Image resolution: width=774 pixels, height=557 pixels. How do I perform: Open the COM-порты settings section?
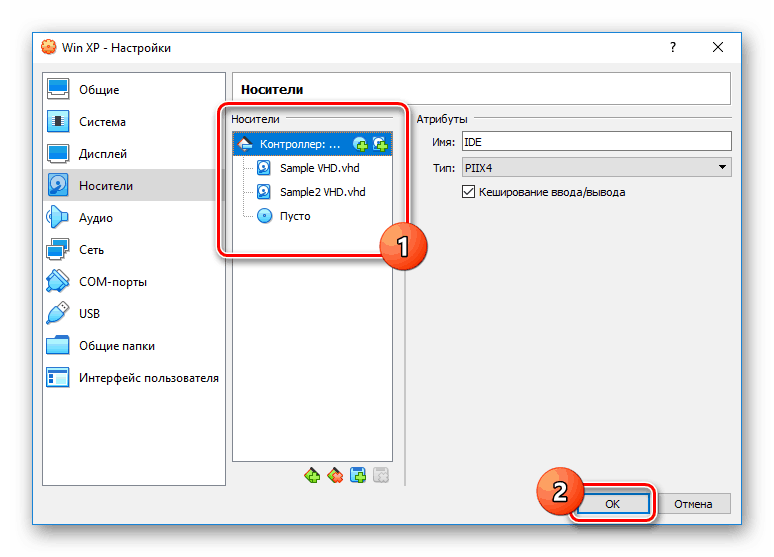point(133,282)
